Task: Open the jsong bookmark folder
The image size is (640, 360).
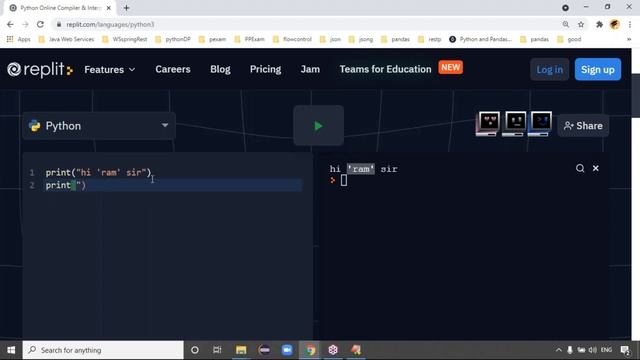Action: pyautogui.click(x=361, y=39)
